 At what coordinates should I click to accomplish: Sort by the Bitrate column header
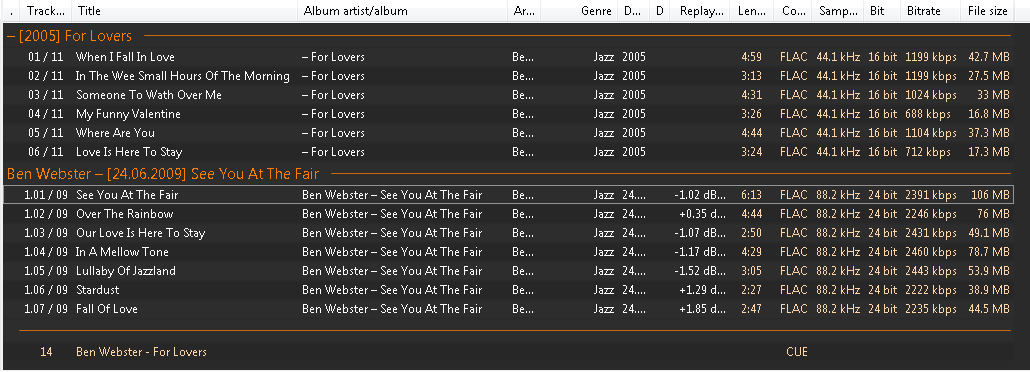click(931, 11)
